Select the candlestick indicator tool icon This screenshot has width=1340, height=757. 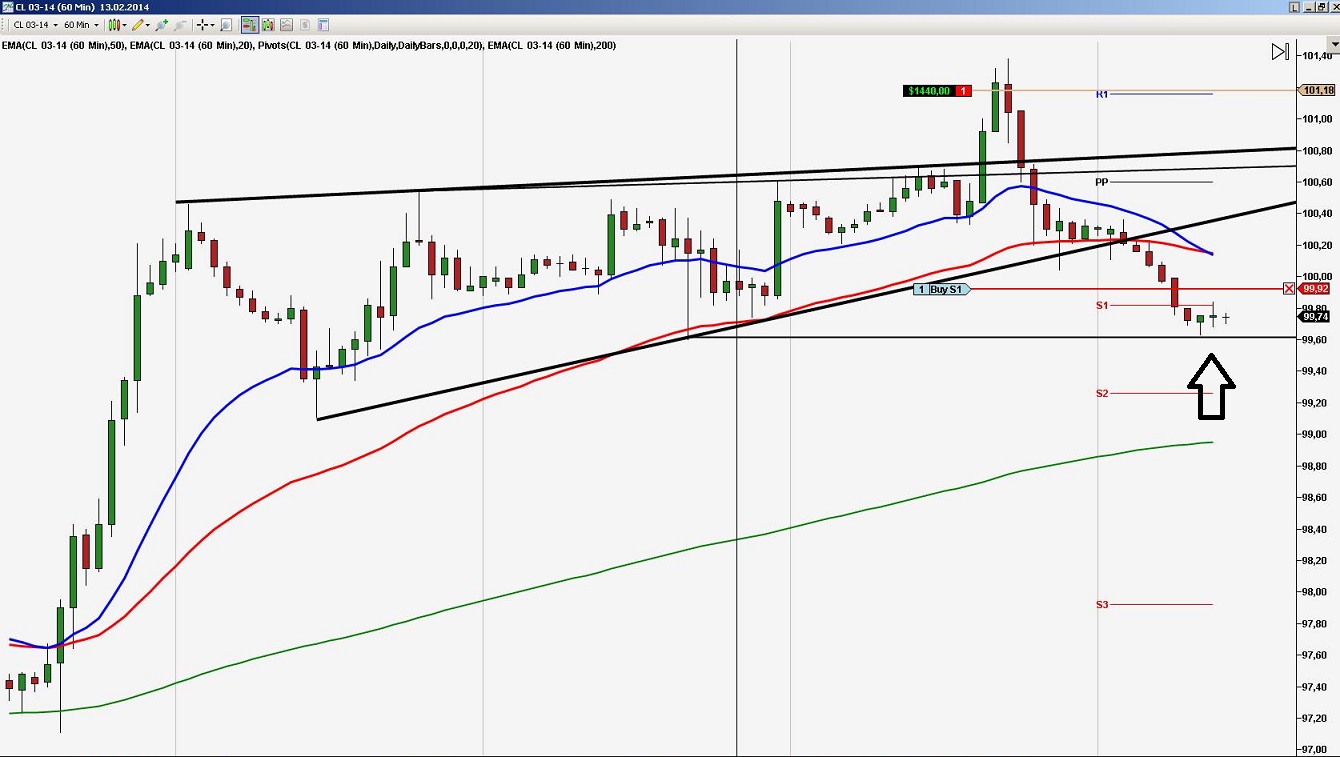[x=113, y=25]
